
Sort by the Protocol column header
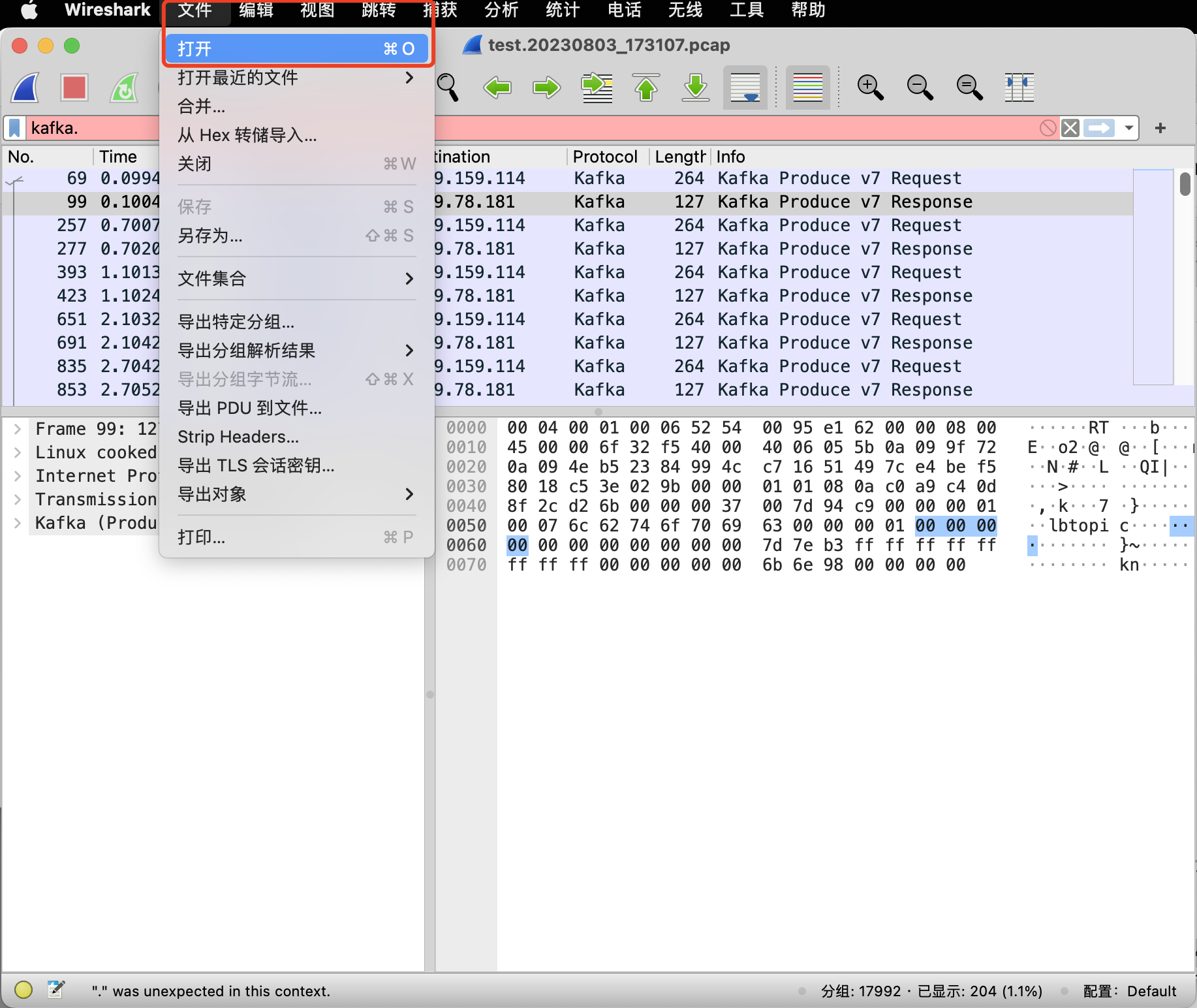tap(607, 157)
